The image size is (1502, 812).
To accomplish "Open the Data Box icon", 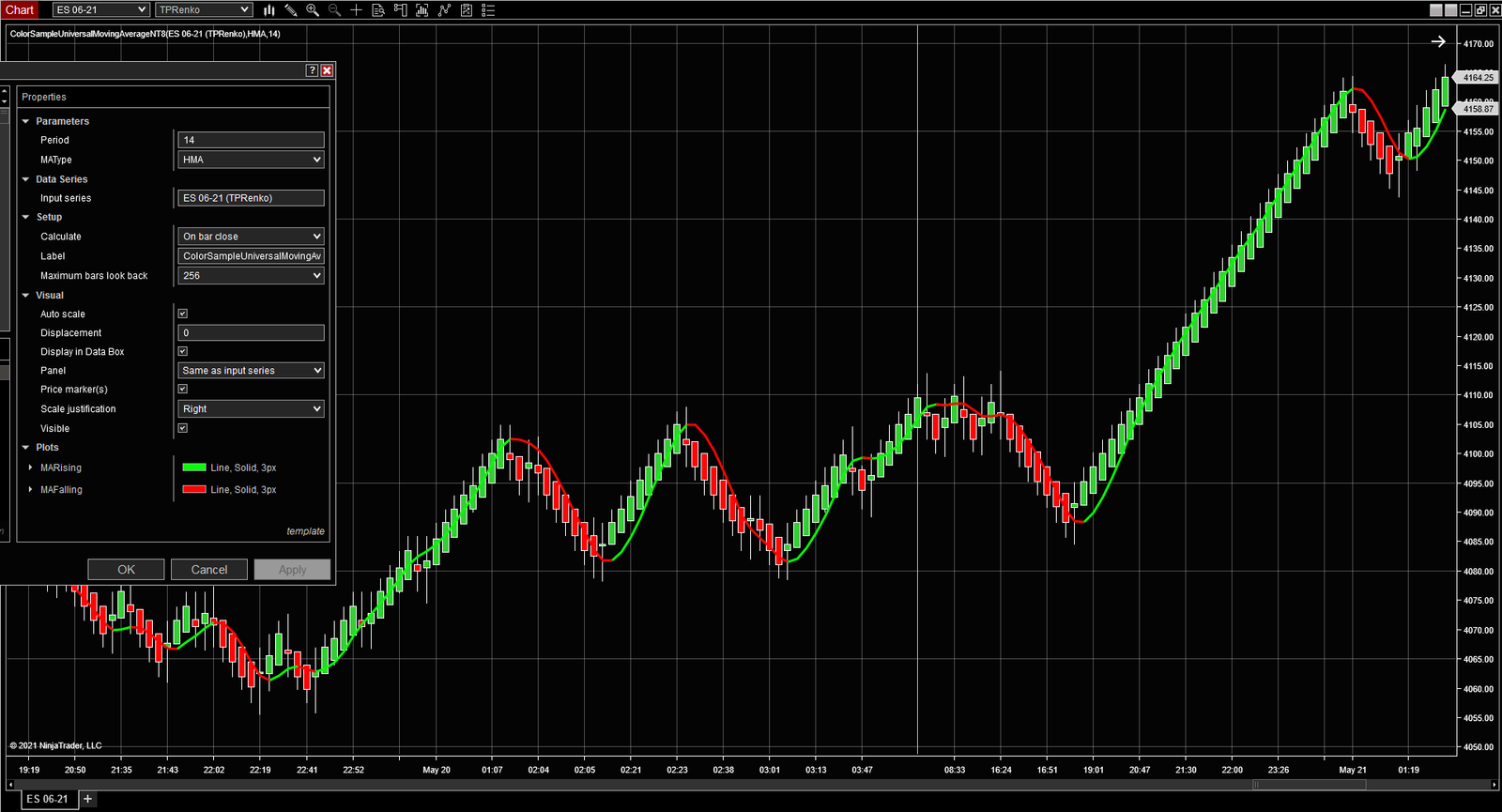I will tap(378, 10).
